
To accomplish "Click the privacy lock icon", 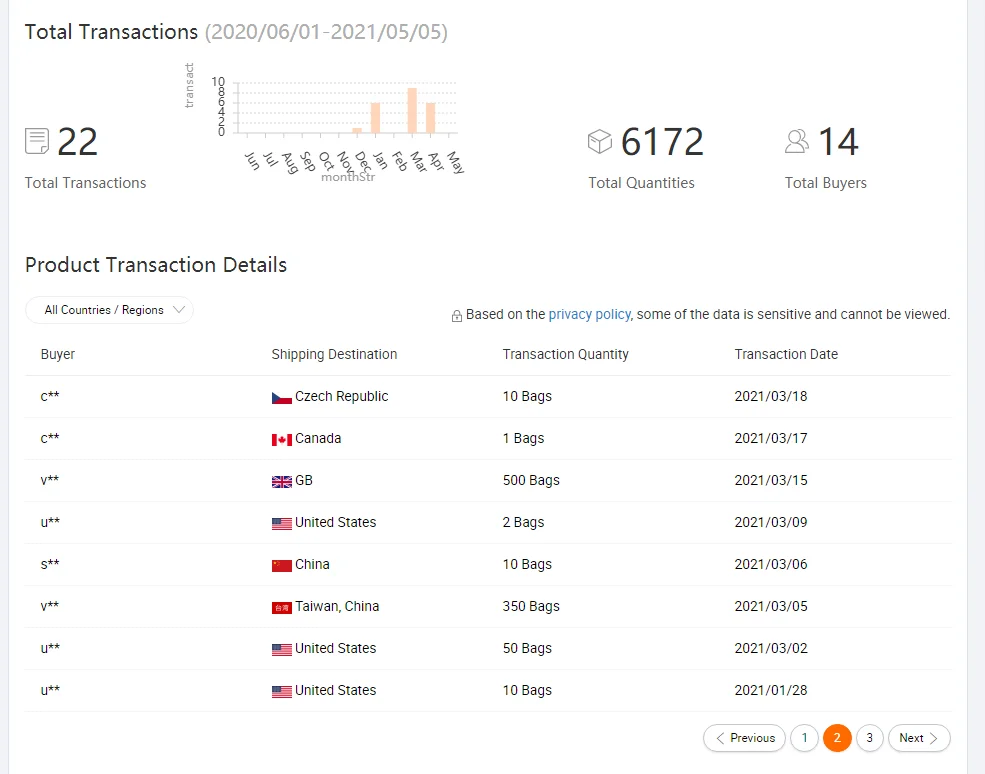I will pos(457,315).
